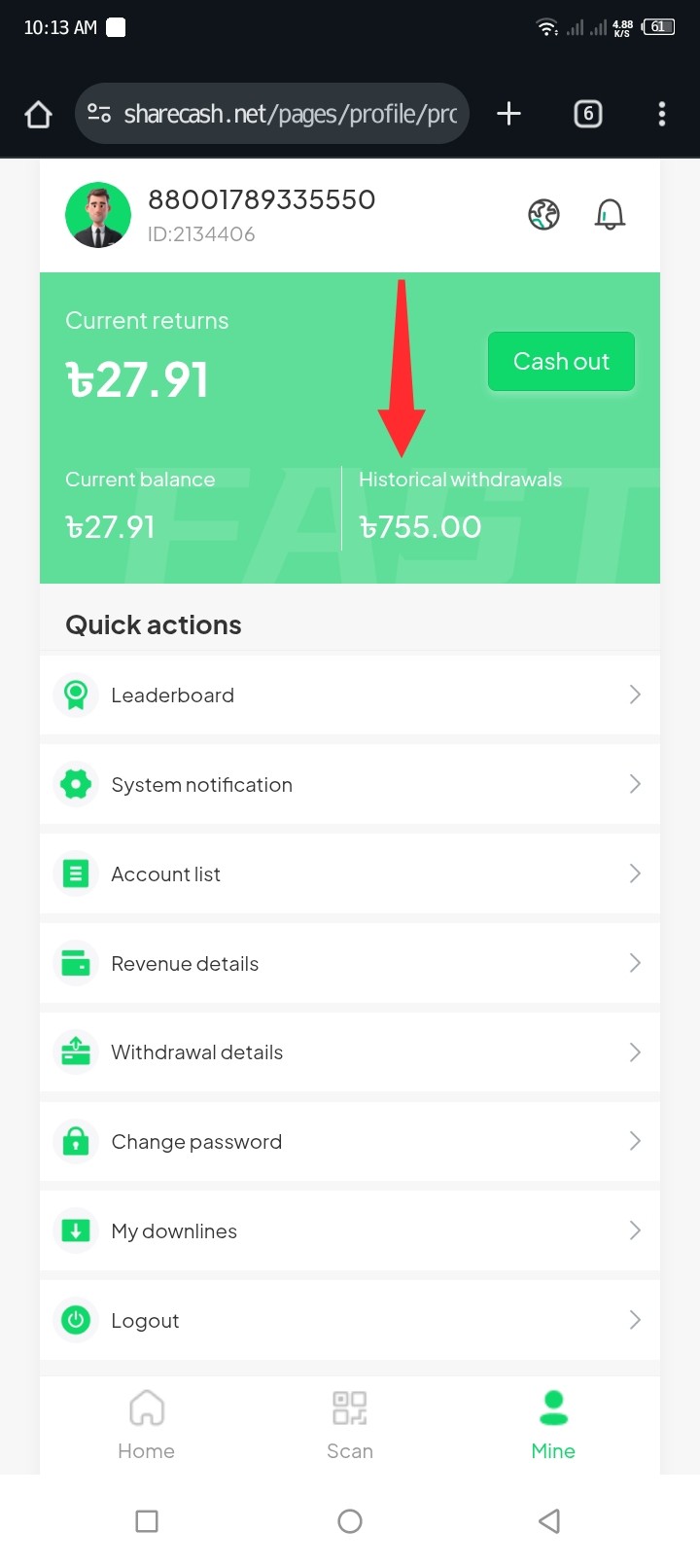This screenshot has width=700, height=1568.
Task: Tap the notification bell icon
Action: point(610,214)
